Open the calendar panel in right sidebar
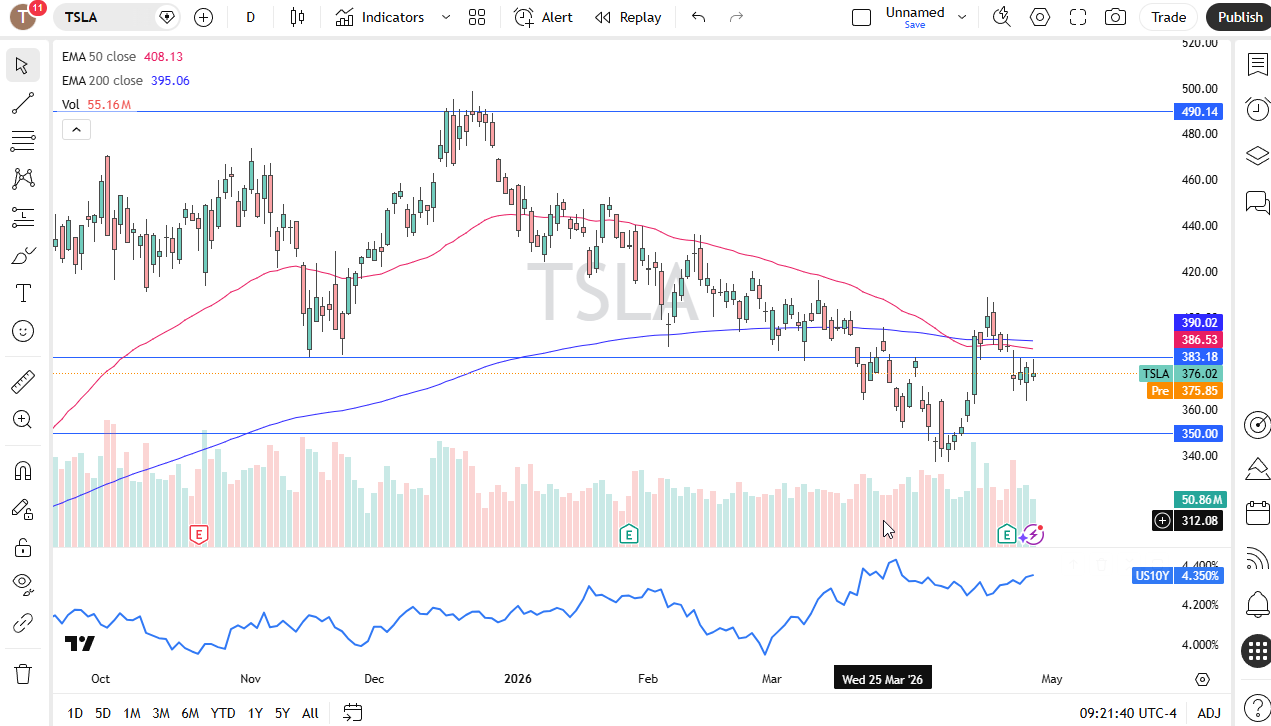 (x=1257, y=514)
